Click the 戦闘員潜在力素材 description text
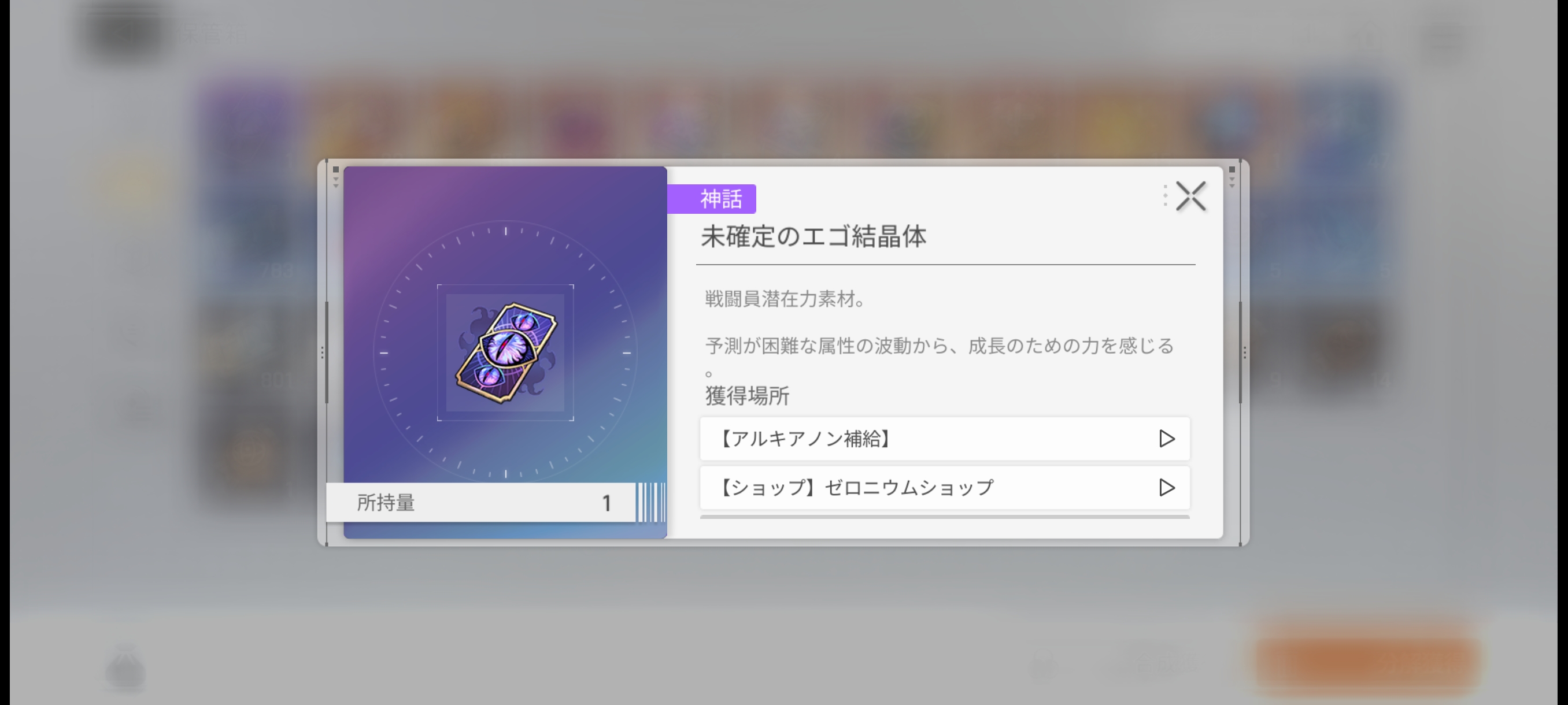This screenshot has width=1568, height=705. 785,299
